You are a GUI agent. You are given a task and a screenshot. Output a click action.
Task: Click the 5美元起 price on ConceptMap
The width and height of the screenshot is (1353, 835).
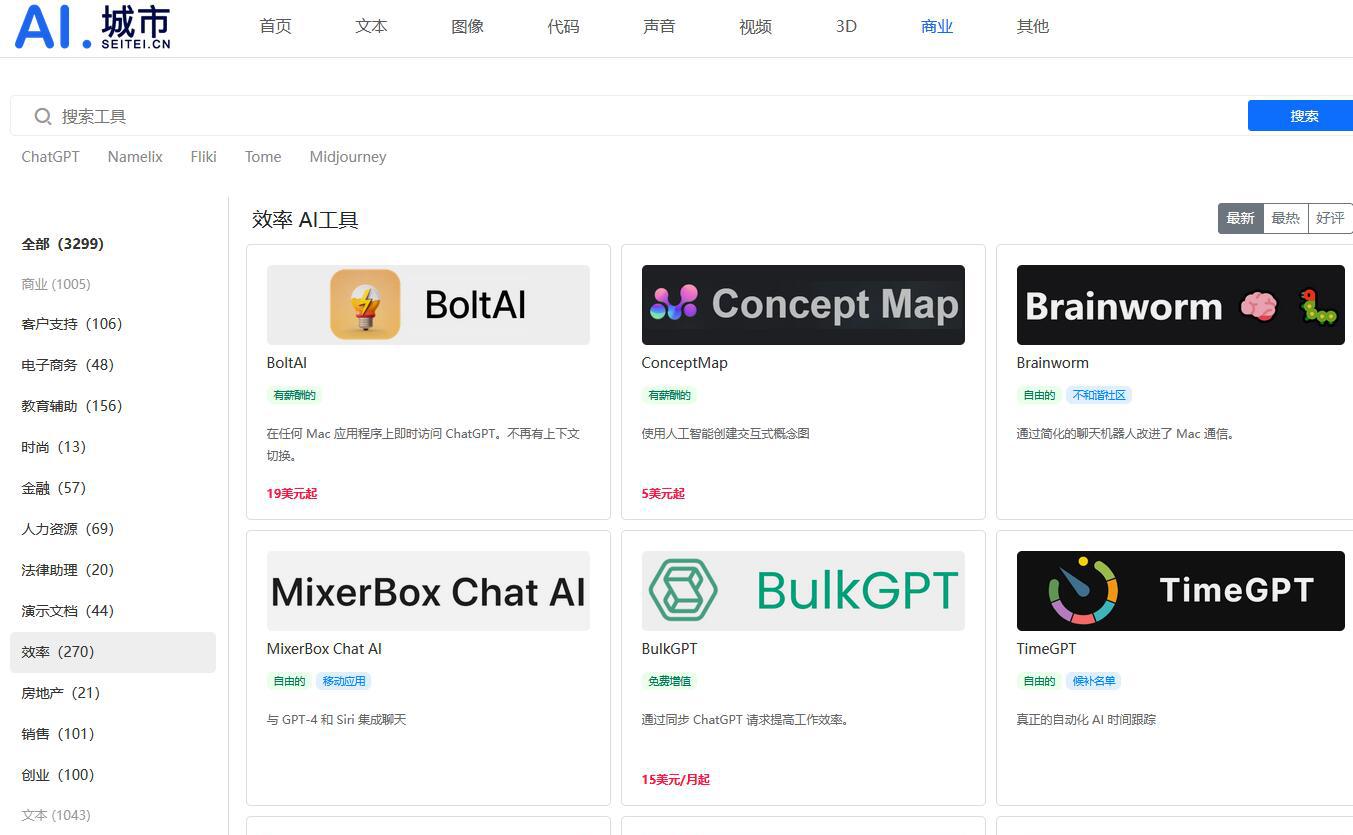pos(663,494)
